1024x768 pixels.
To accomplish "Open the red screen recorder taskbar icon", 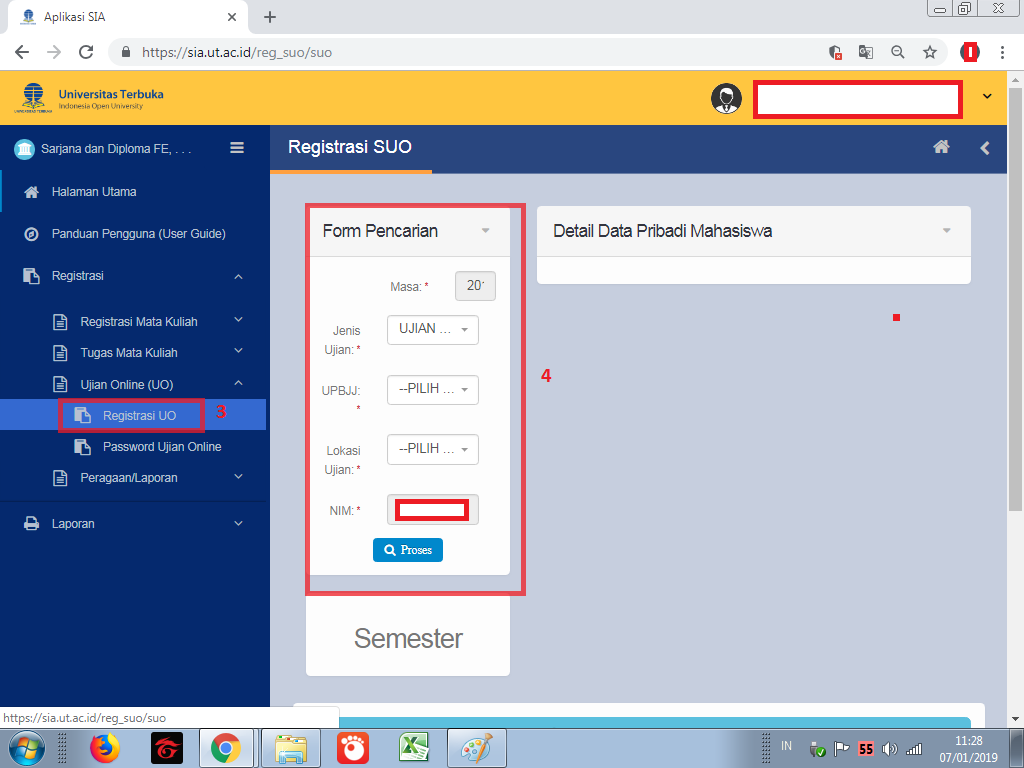I will [x=353, y=748].
